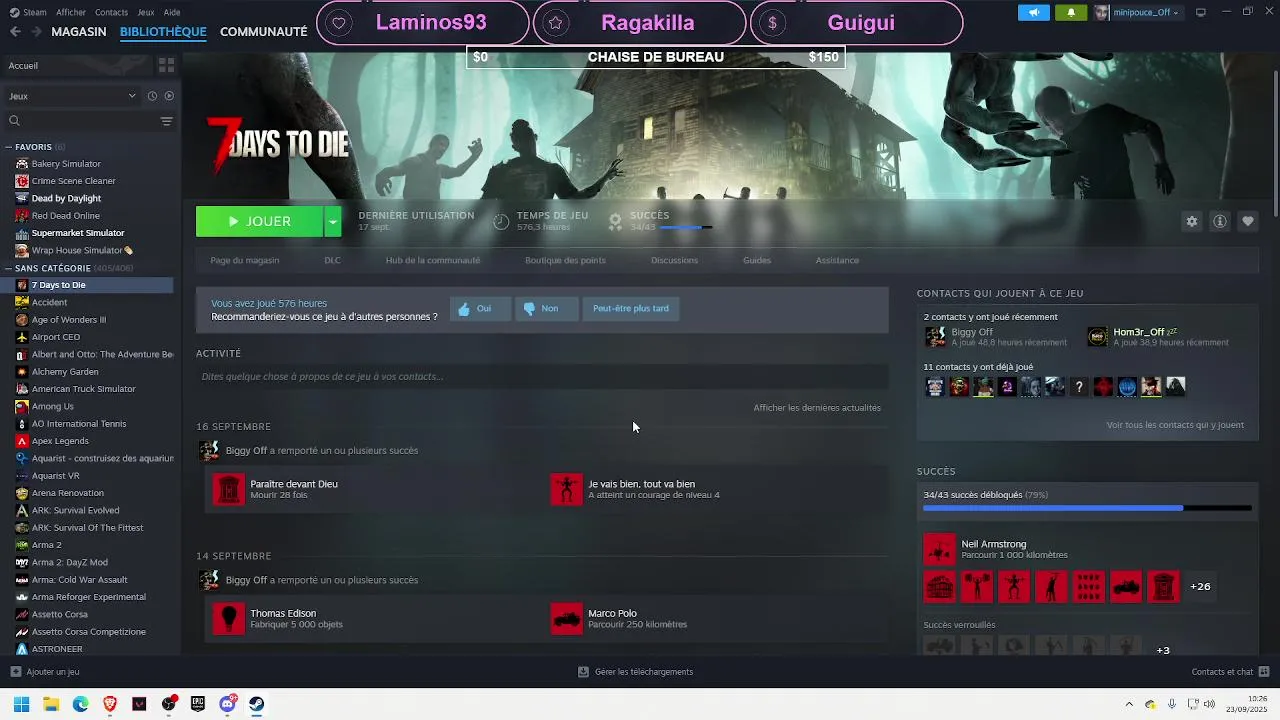The image size is (1280, 720).
Task: Click Voir tous les contacts qui y jouent
Action: pos(1175,425)
